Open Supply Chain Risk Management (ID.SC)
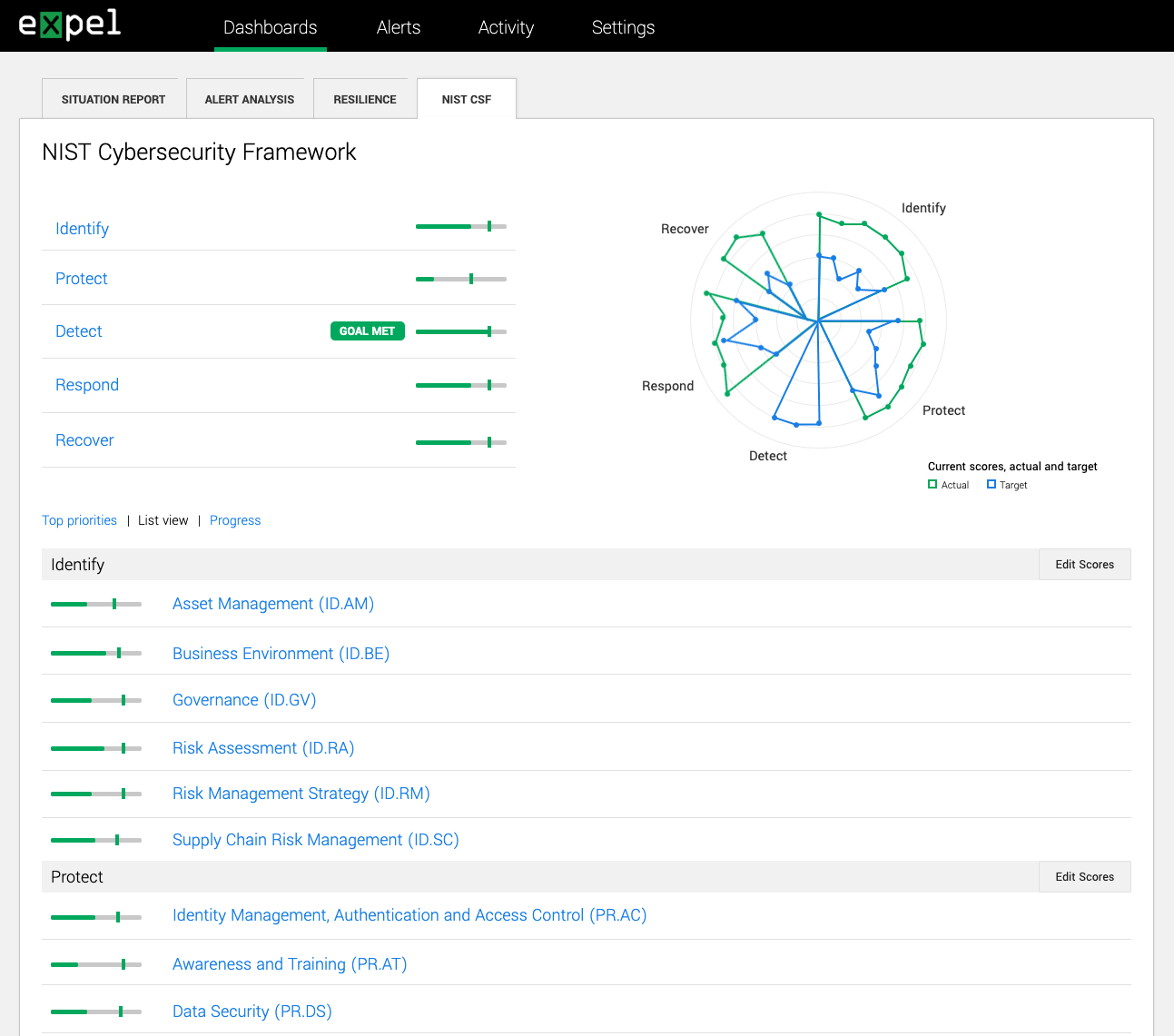This screenshot has width=1174, height=1036. click(316, 840)
